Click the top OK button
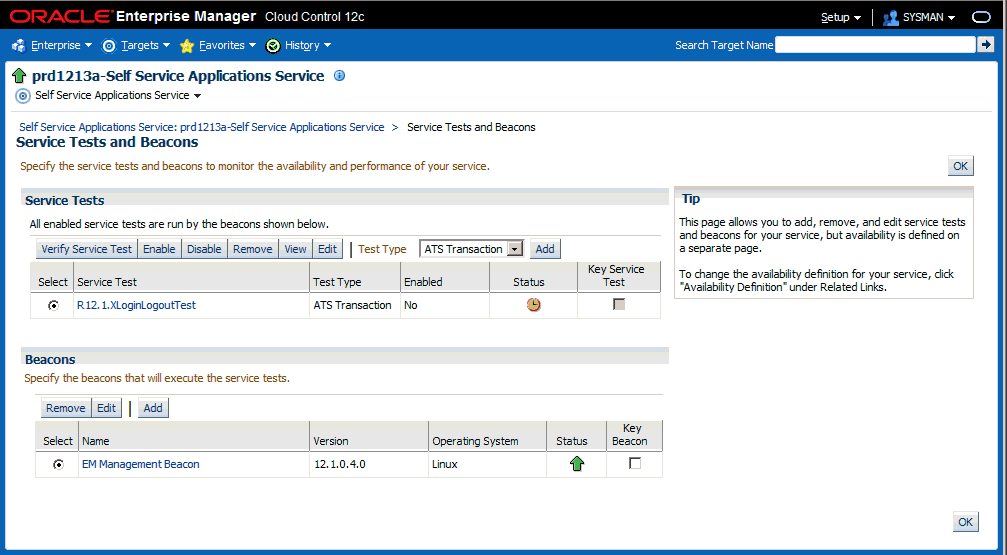The height and width of the screenshot is (555, 1007). point(960,166)
